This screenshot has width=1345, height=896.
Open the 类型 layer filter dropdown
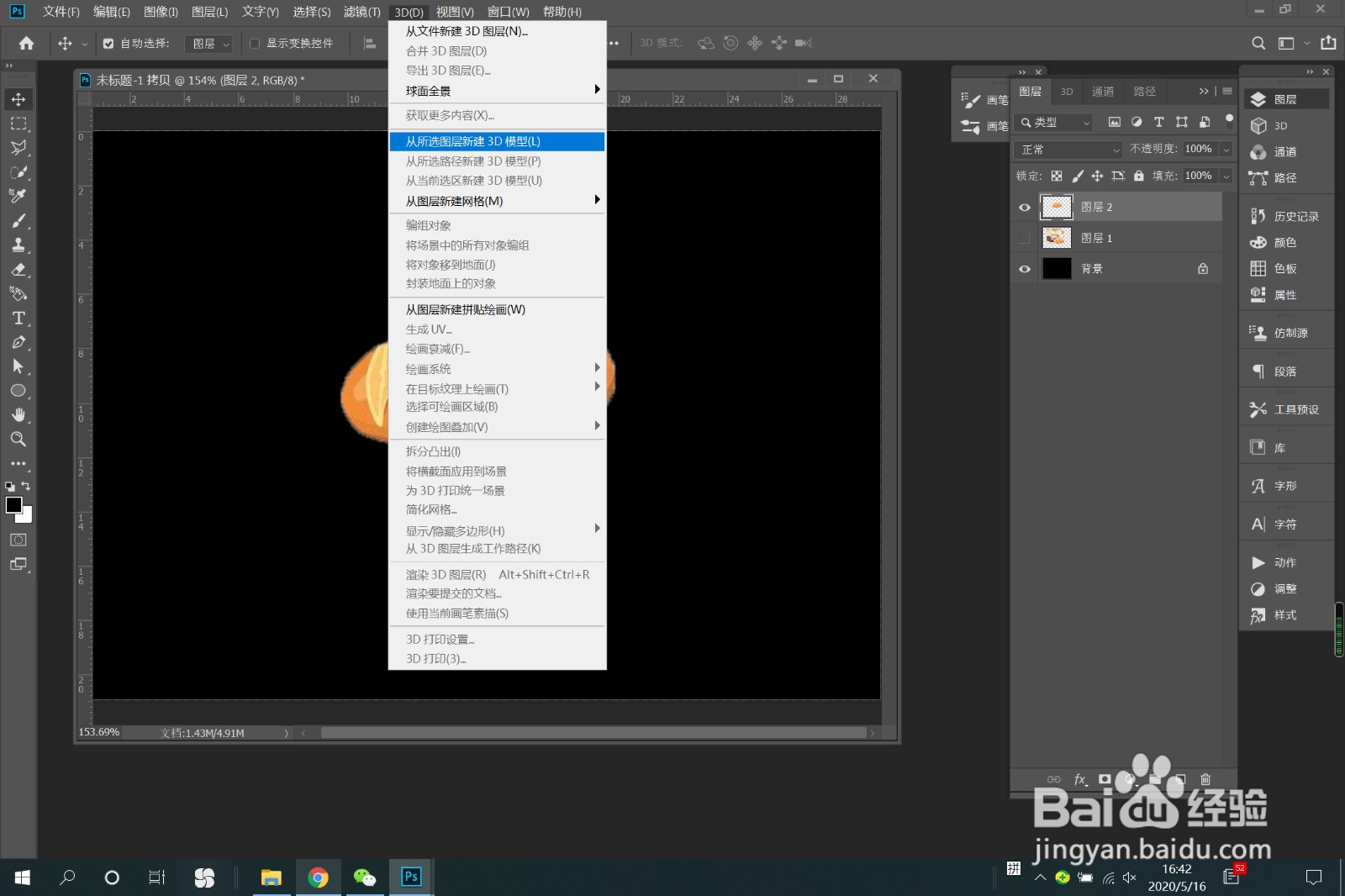coord(1054,123)
